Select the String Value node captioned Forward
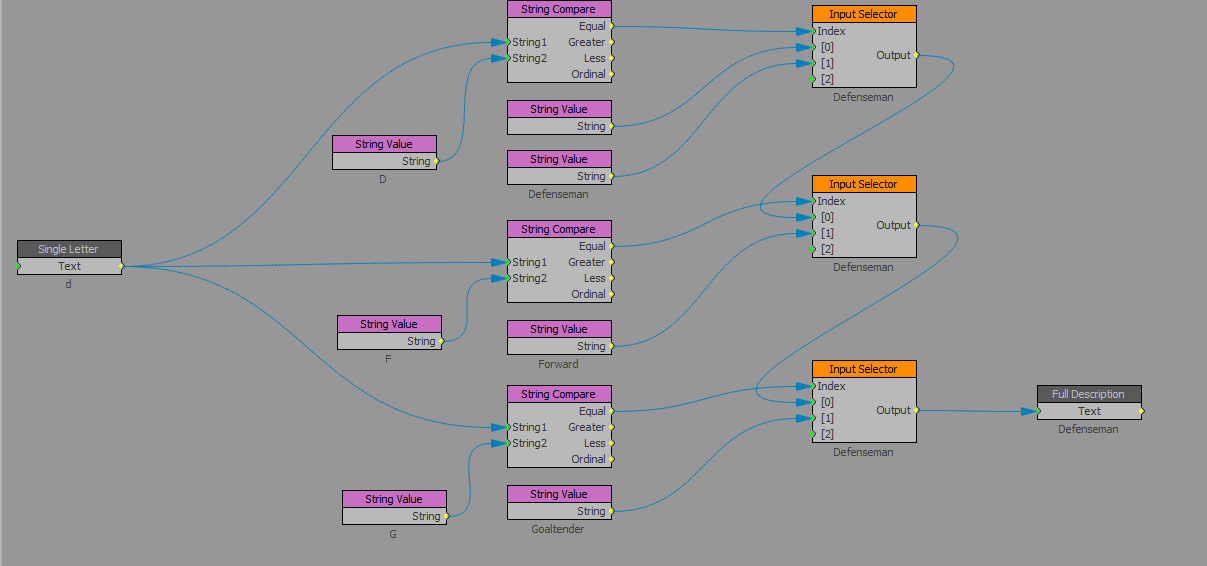The image size is (1207, 566). (x=559, y=329)
